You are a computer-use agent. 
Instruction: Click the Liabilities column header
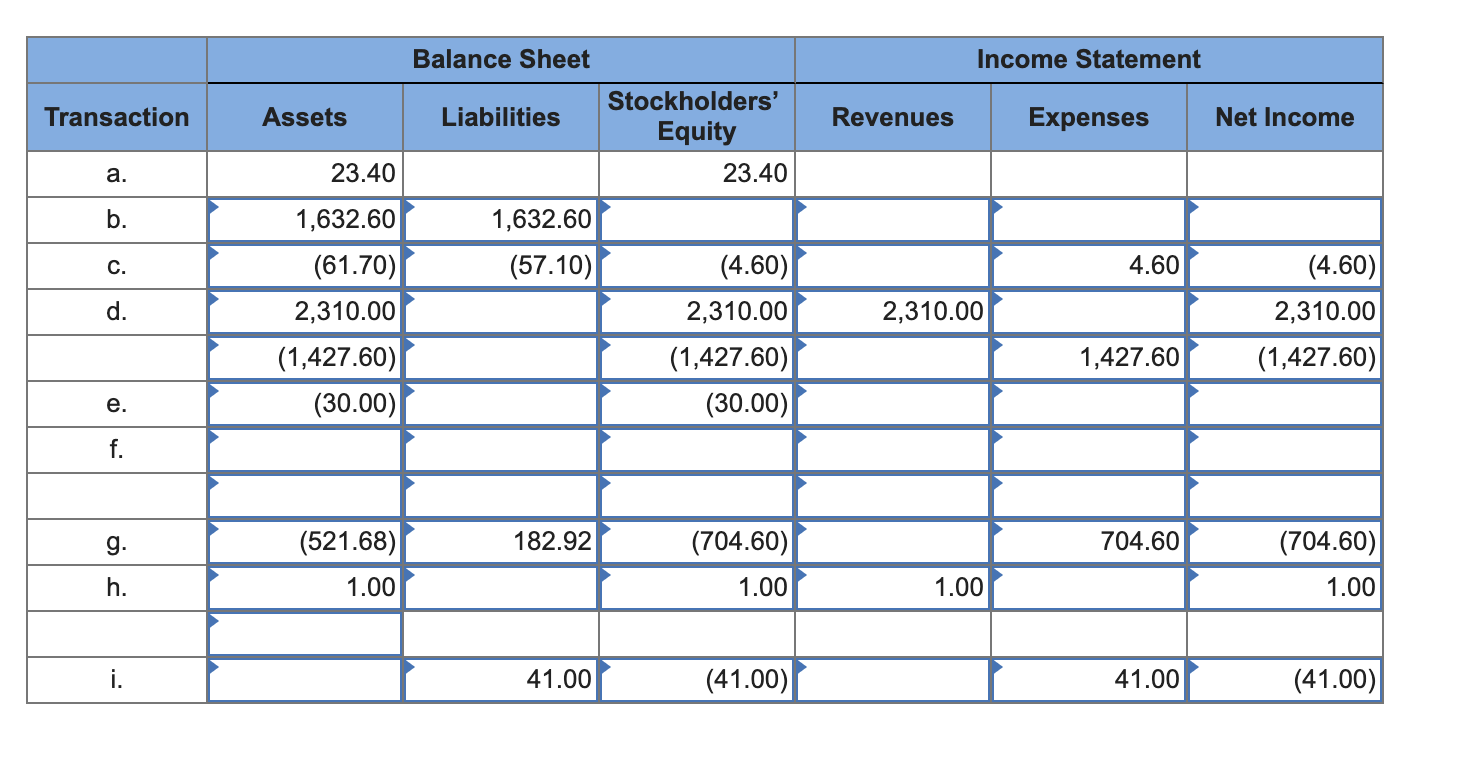[500, 117]
